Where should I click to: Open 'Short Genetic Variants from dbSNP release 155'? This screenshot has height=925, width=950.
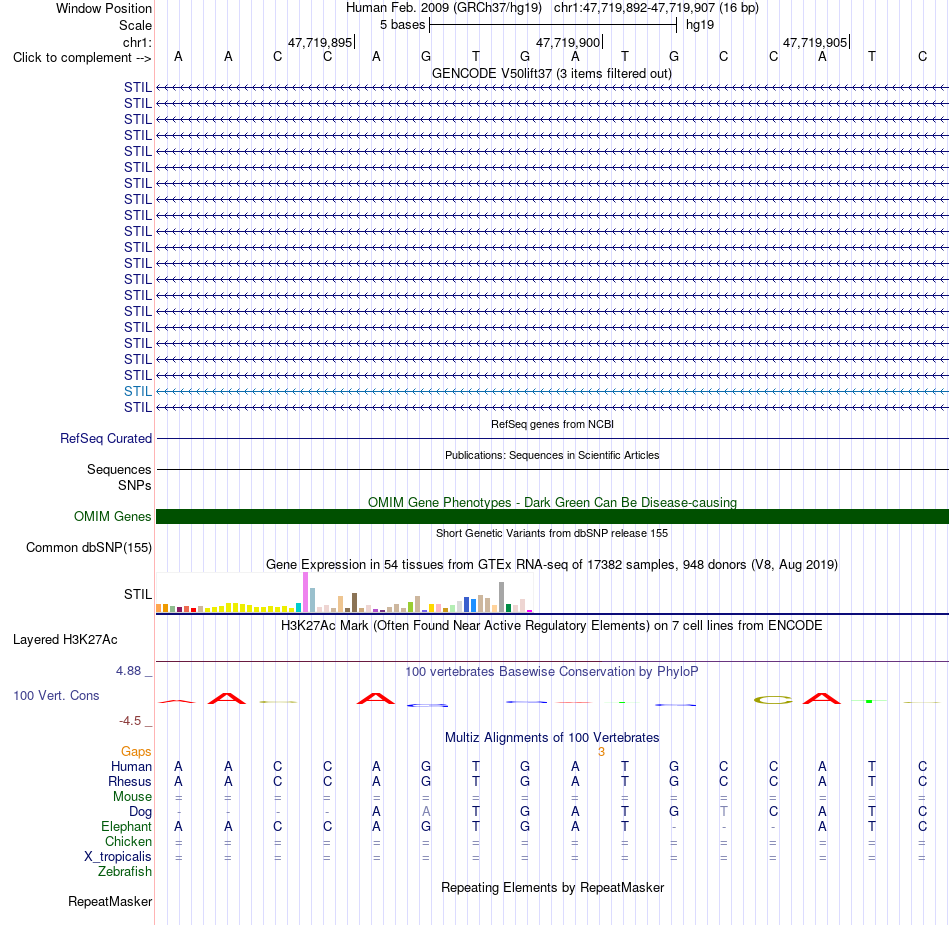click(552, 533)
